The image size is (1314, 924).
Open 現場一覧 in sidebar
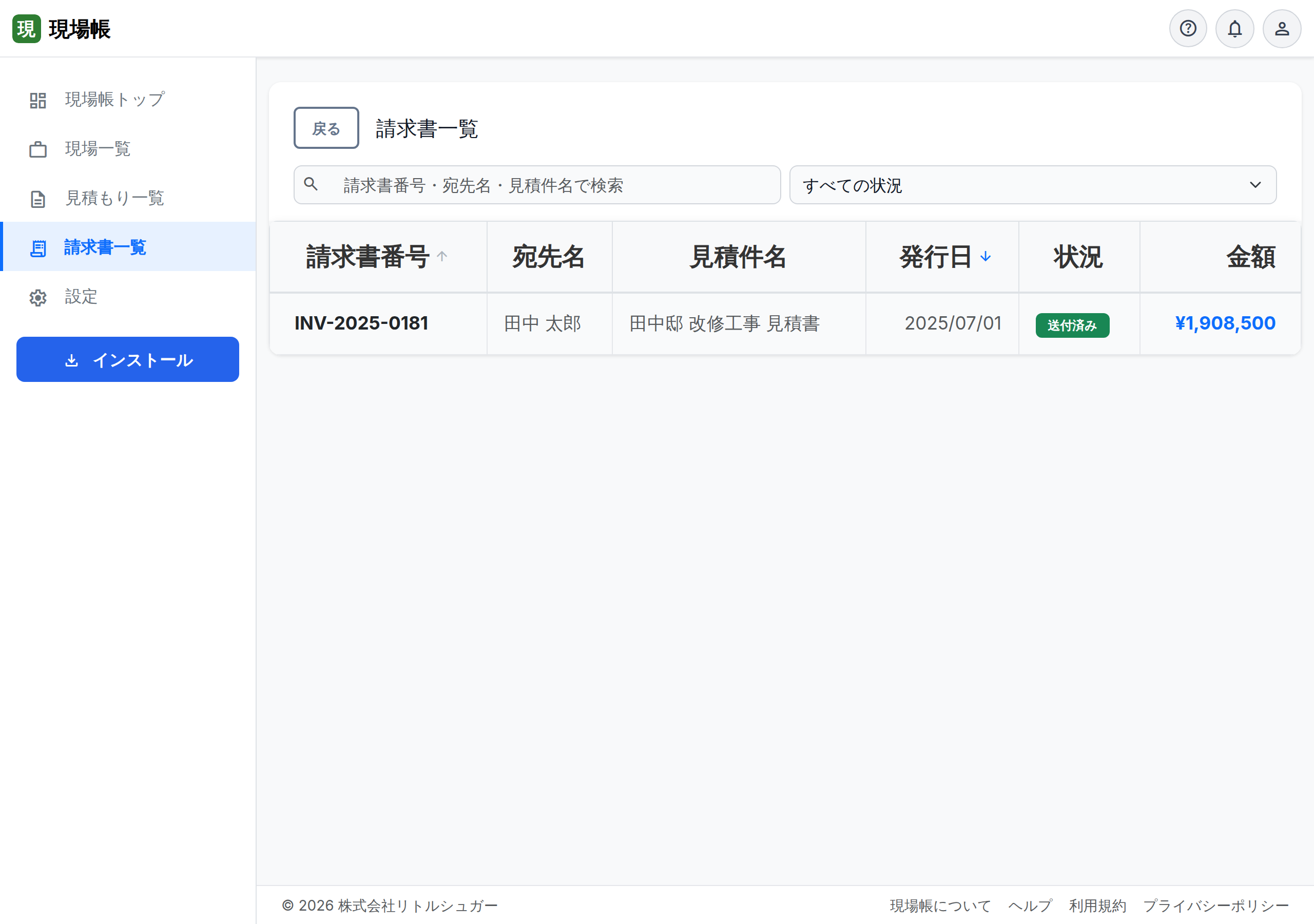click(x=128, y=149)
